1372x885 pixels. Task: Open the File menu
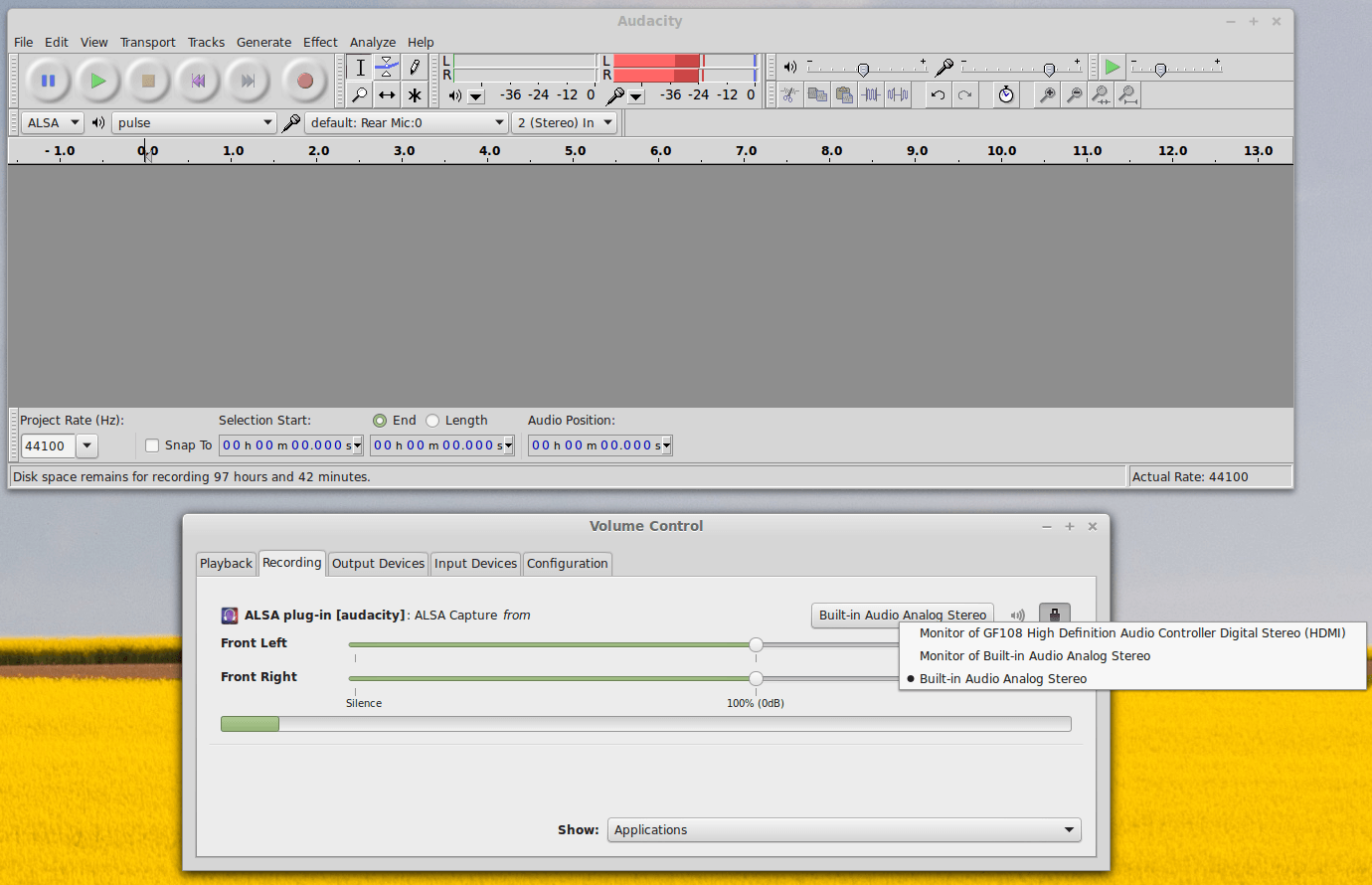coord(24,42)
